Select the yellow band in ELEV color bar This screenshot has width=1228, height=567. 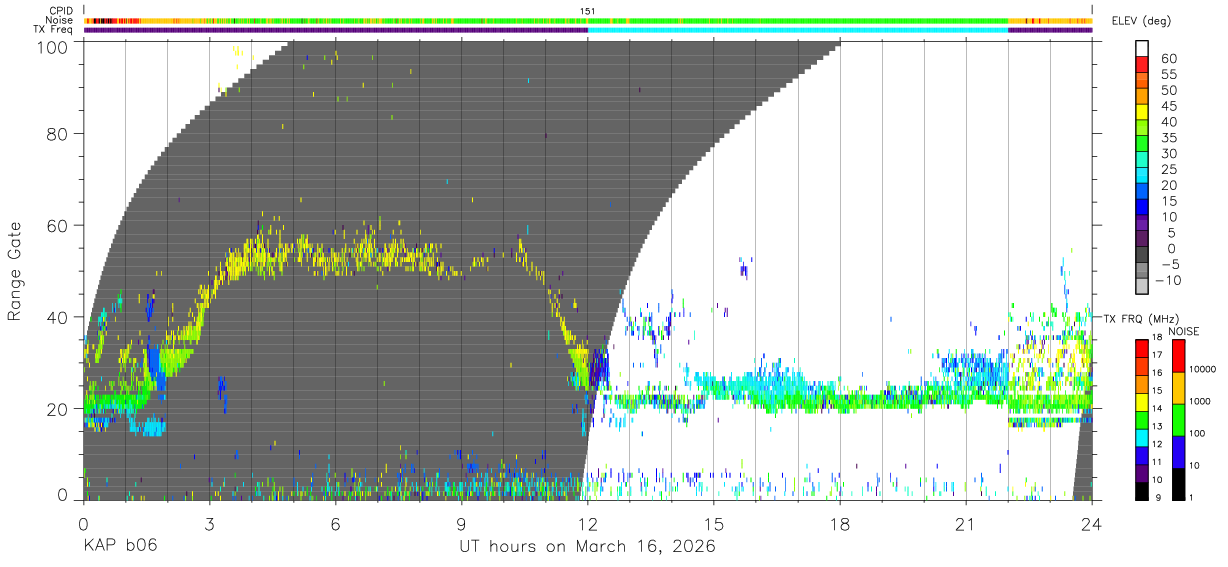click(x=1142, y=111)
